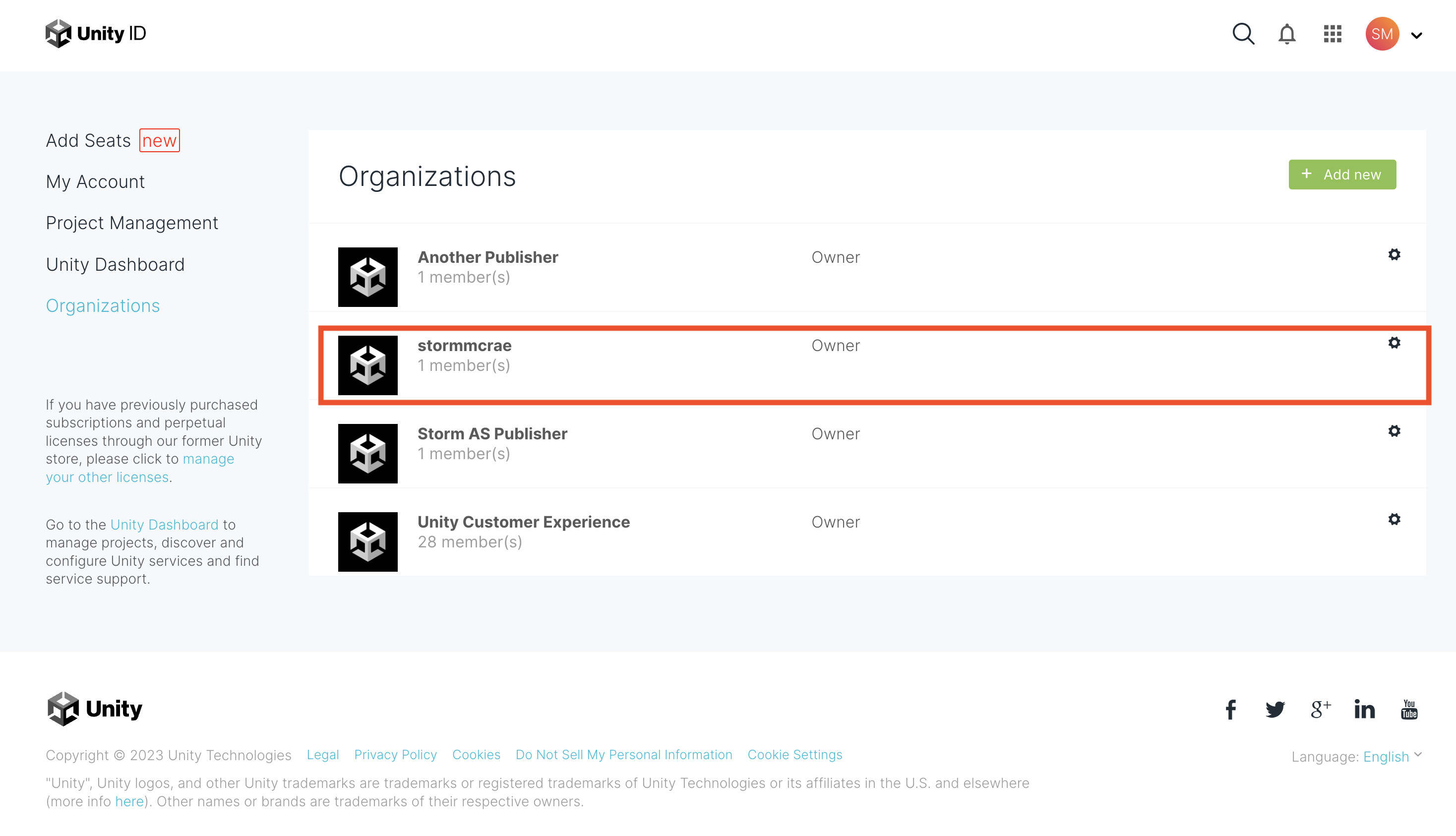Open settings gear for Unity Customer Experience
This screenshot has width=1456, height=836.
pyautogui.click(x=1394, y=520)
